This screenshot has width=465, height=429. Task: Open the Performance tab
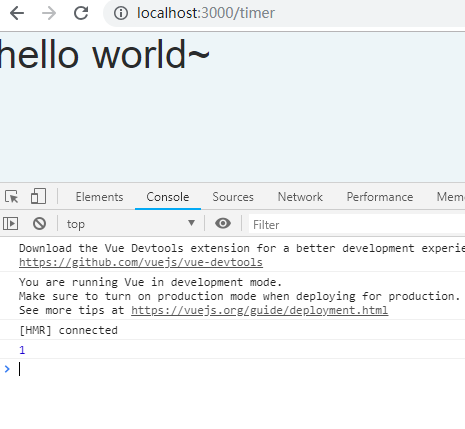pos(380,197)
